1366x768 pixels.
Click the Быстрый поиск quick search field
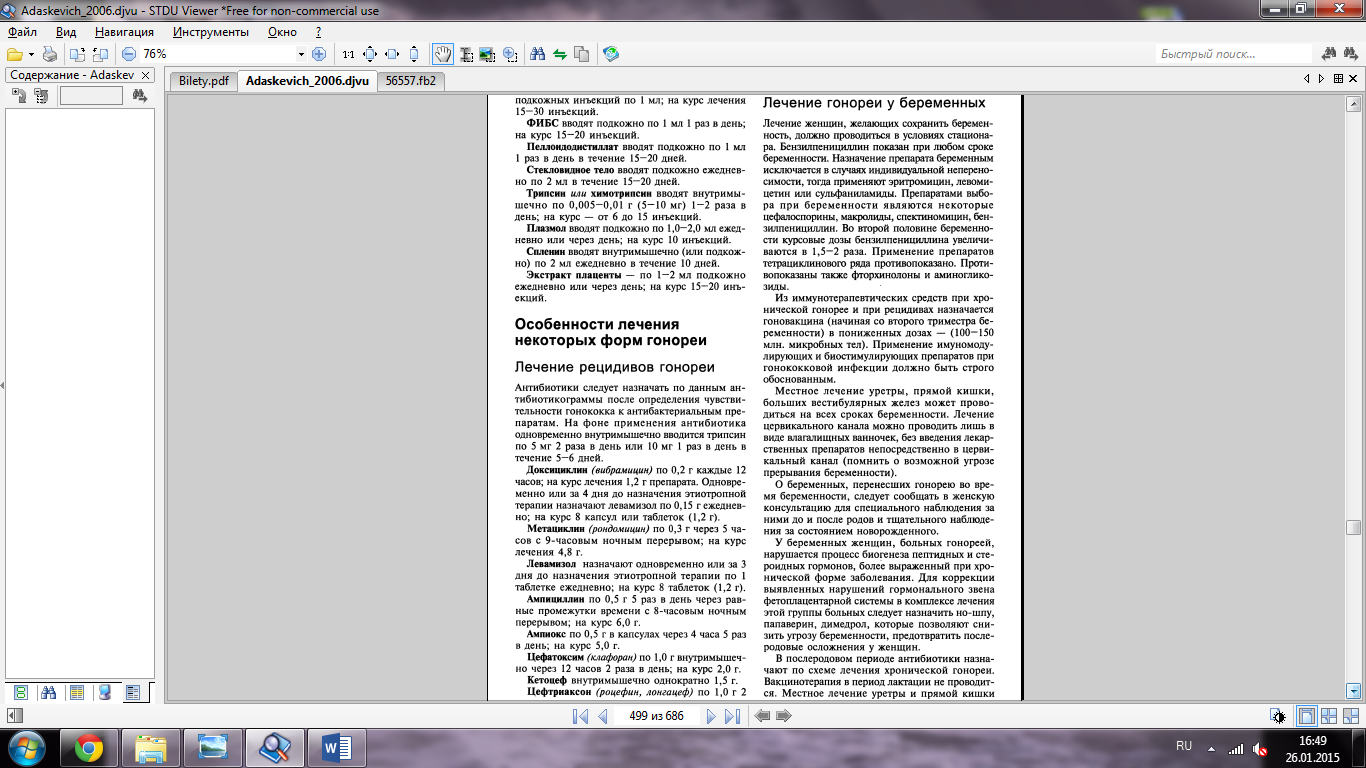pyautogui.click(x=1233, y=54)
